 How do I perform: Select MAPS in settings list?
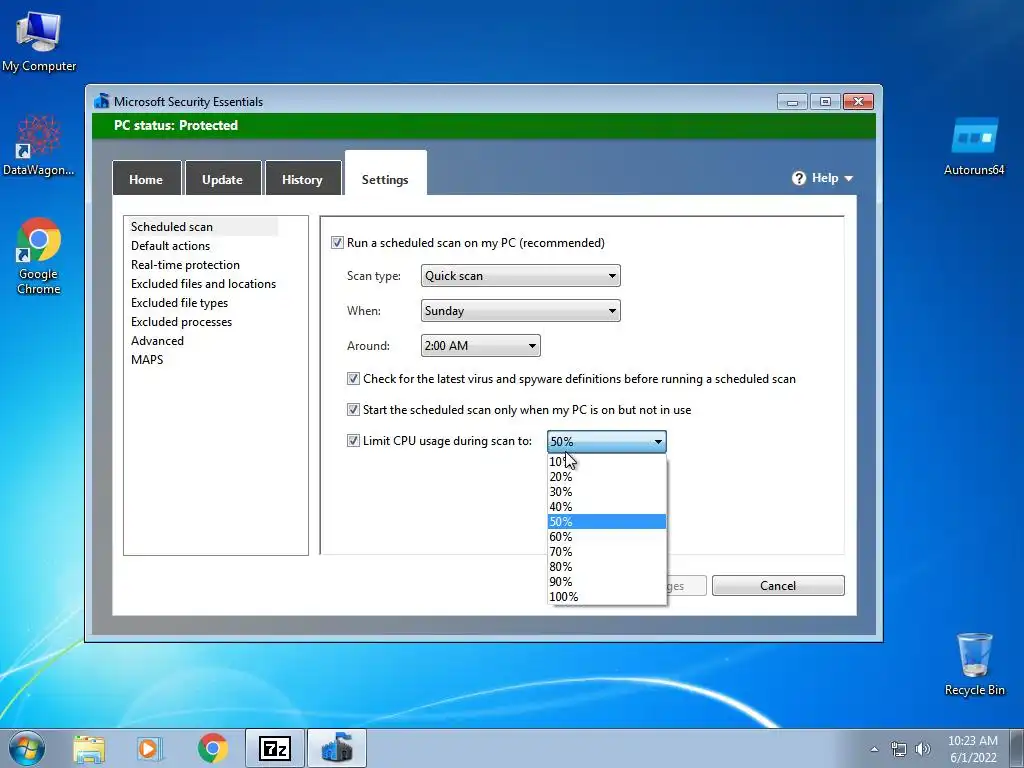(x=147, y=359)
